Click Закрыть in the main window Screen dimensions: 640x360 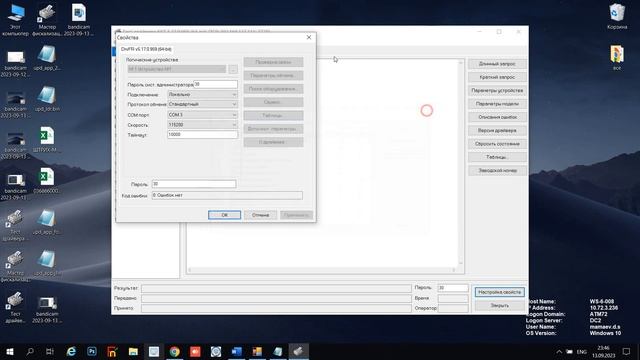point(499,305)
